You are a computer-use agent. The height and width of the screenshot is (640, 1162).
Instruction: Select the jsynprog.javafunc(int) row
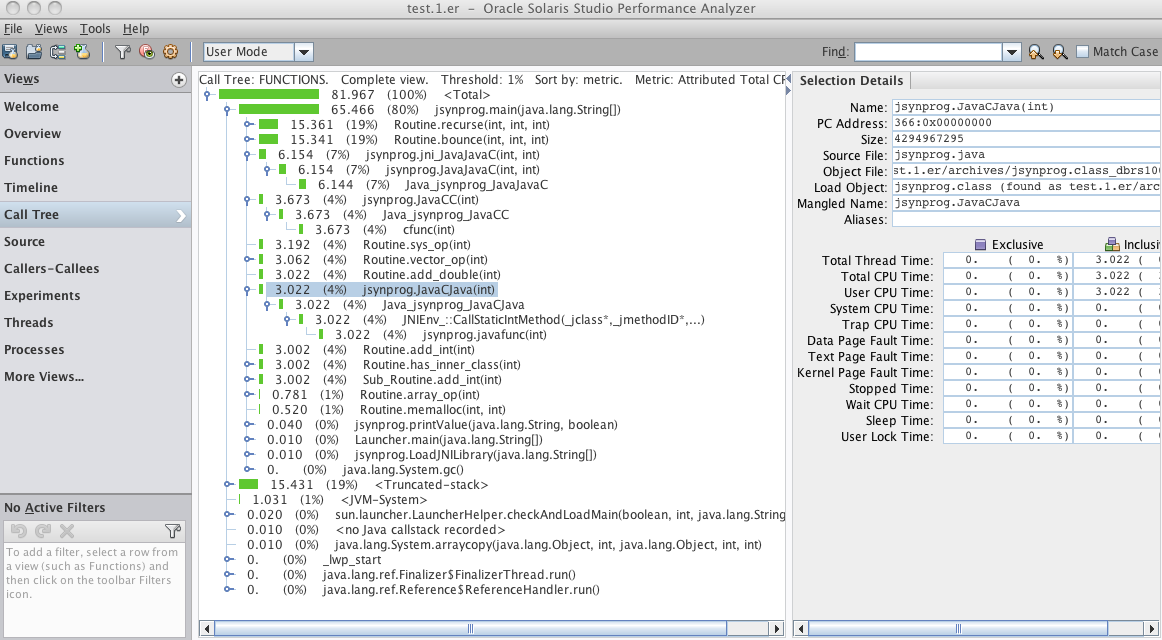[x=441, y=335]
